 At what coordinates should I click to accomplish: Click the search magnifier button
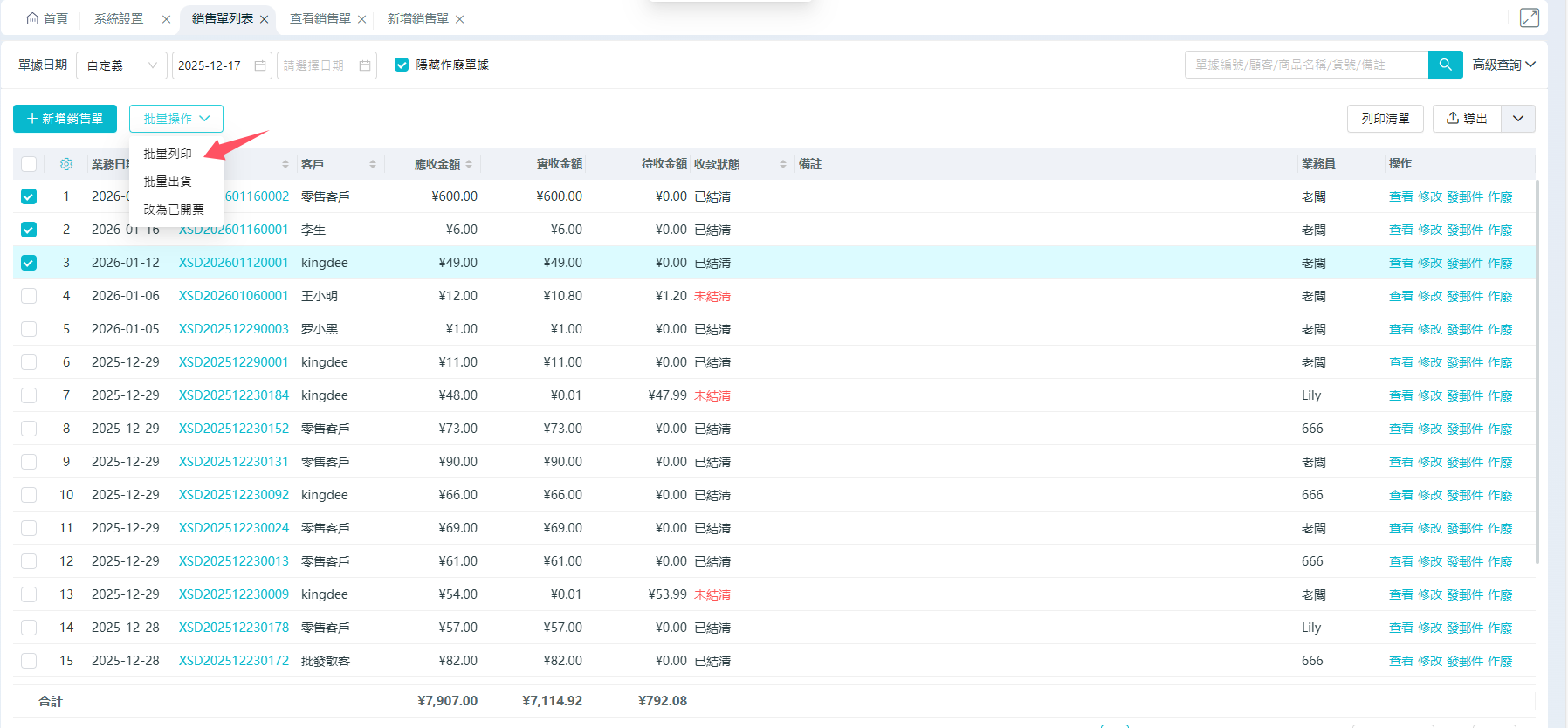(1445, 65)
